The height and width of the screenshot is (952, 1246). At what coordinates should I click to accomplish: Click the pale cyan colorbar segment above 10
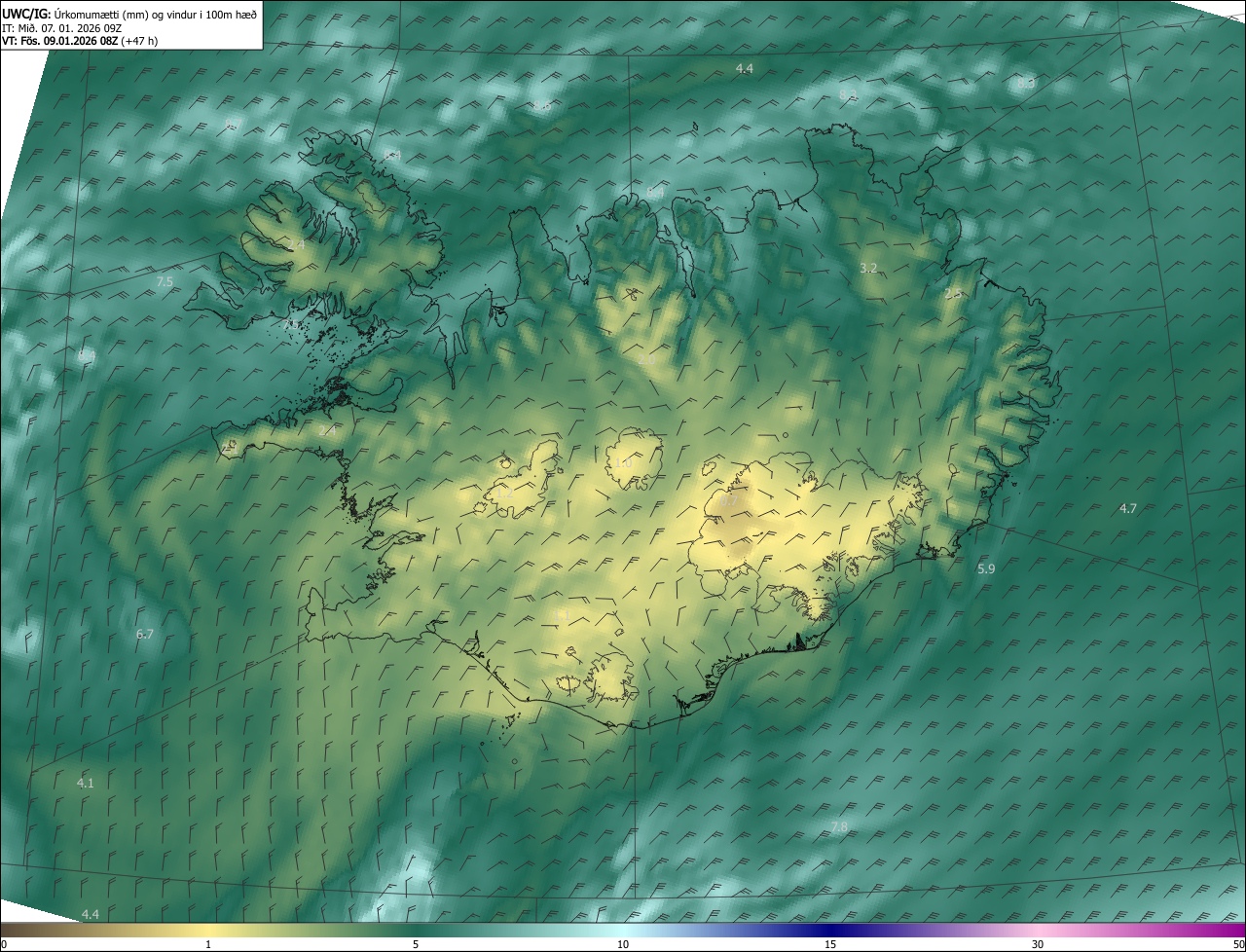pos(623,930)
